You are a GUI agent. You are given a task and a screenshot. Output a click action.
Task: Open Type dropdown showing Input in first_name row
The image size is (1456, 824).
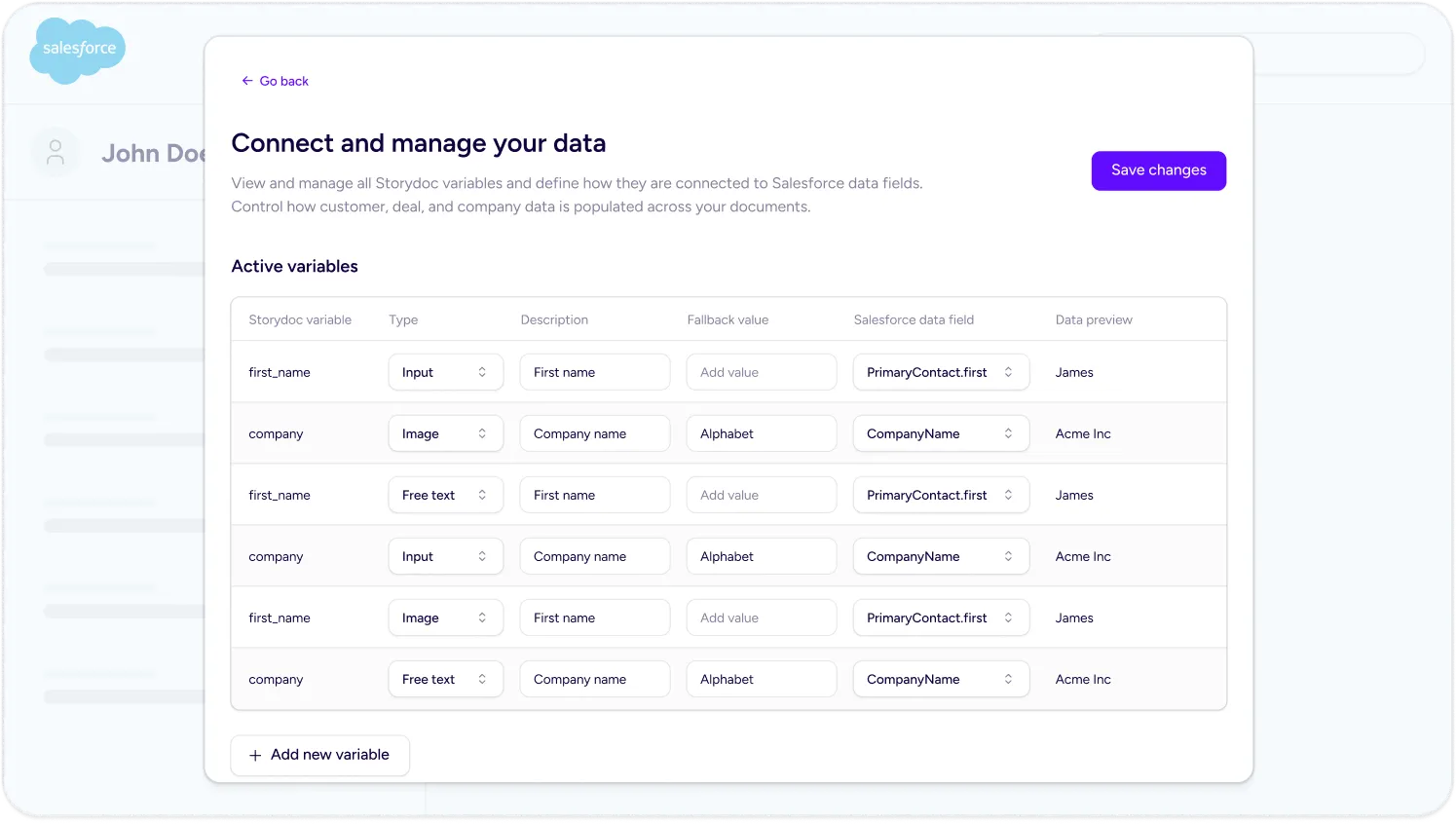446,372
